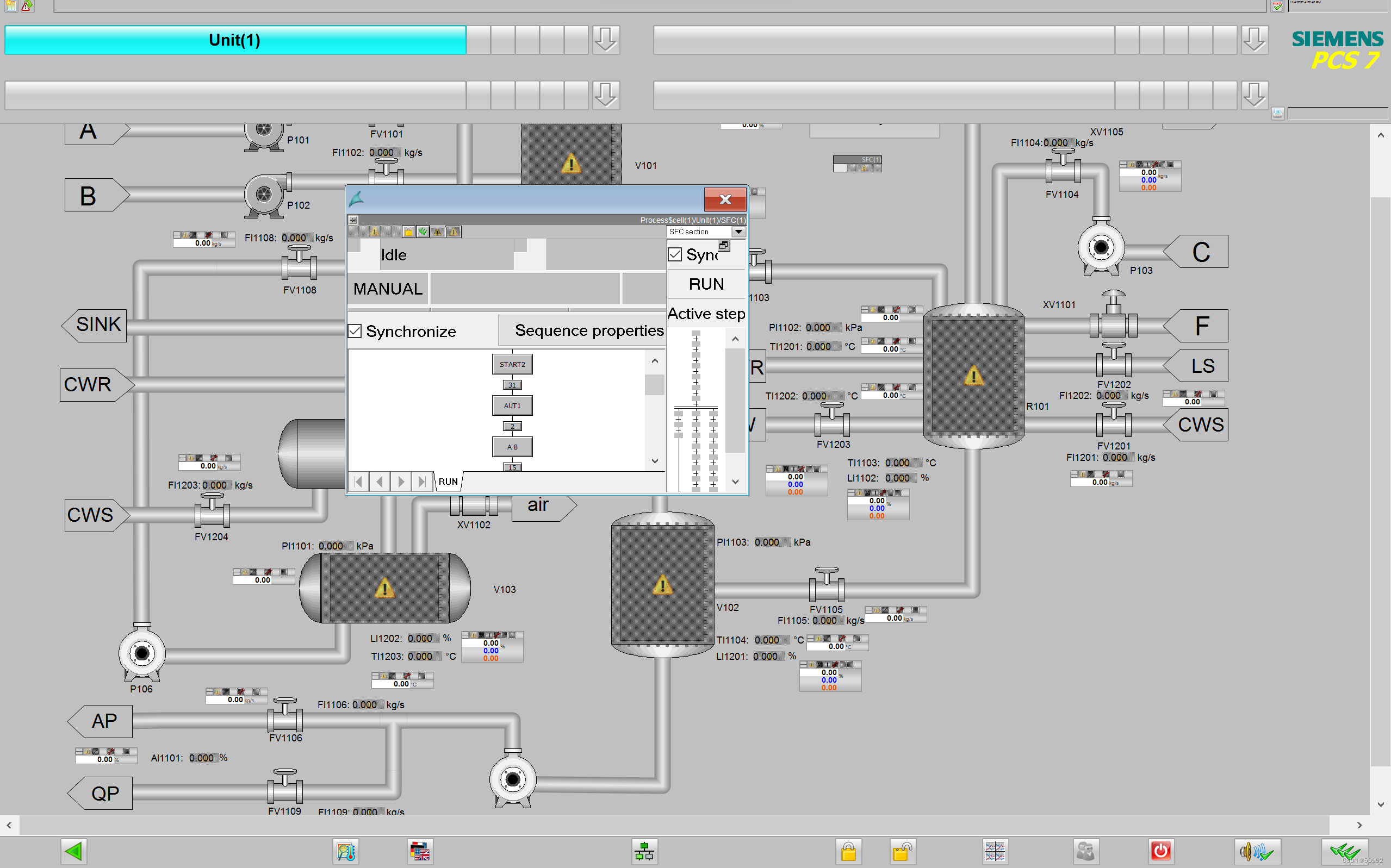This screenshot has width=1391, height=868.
Task: Click the closed padlock lock icon
Action: pyautogui.click(x=848, y=851)
